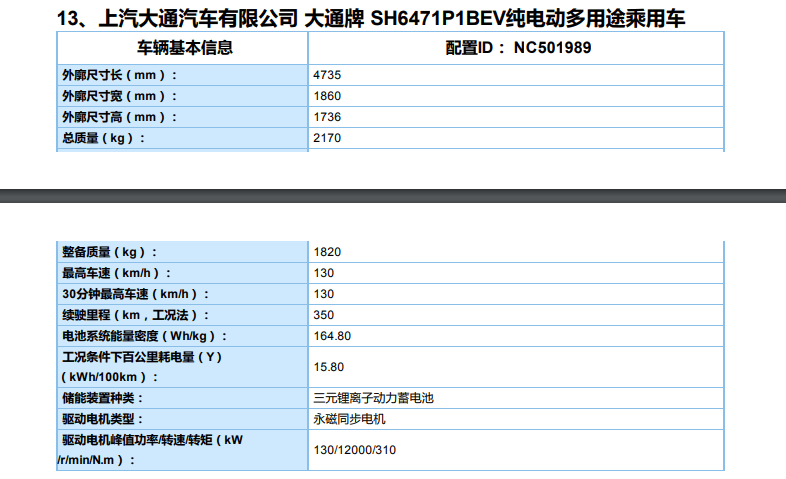786x479 pixels.
Task: Click the label '外廓尺寸高（mm）：'
Action: click(x=120, y=117)
